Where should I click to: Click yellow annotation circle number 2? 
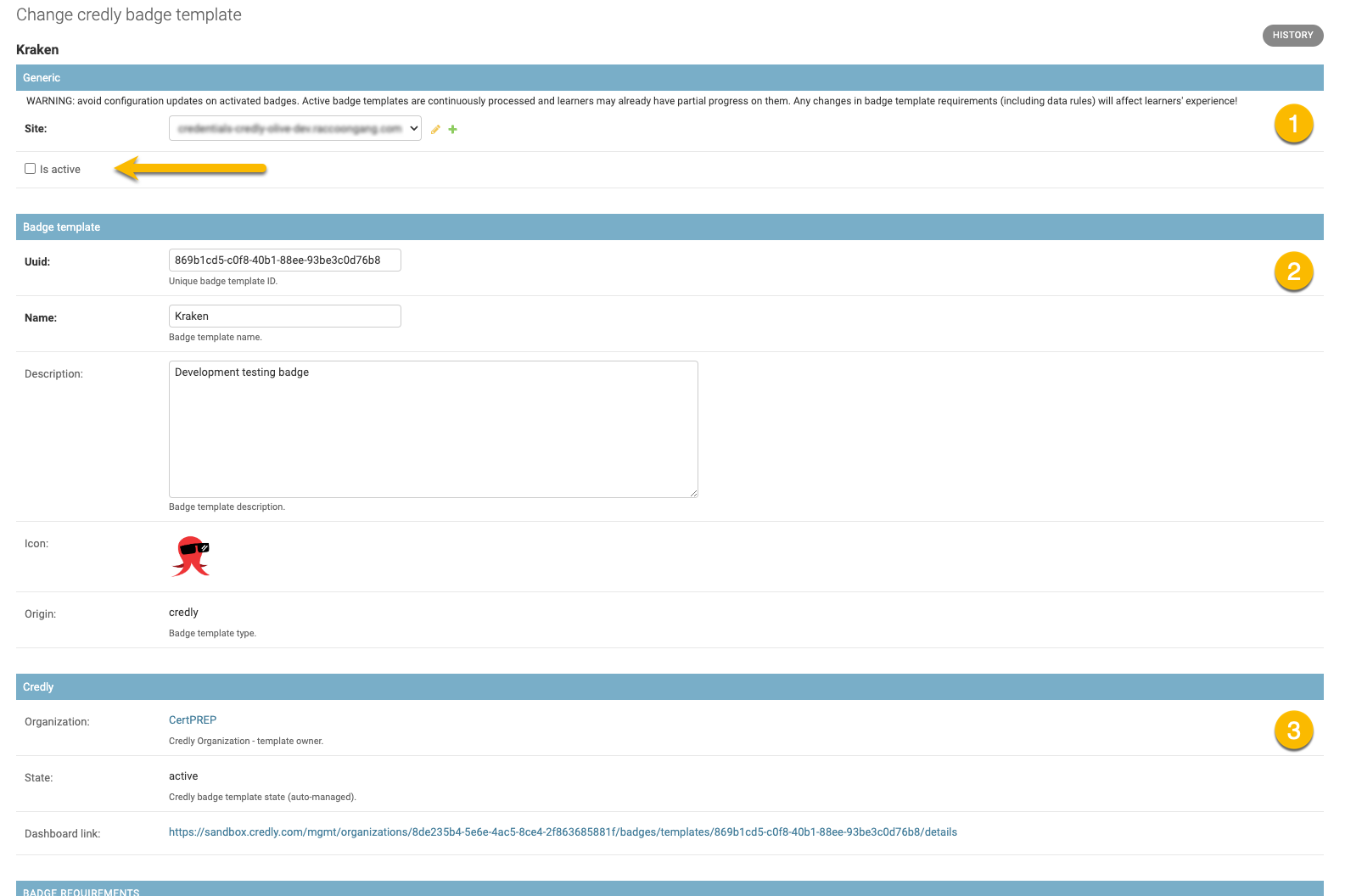(x=1293, y=272)
